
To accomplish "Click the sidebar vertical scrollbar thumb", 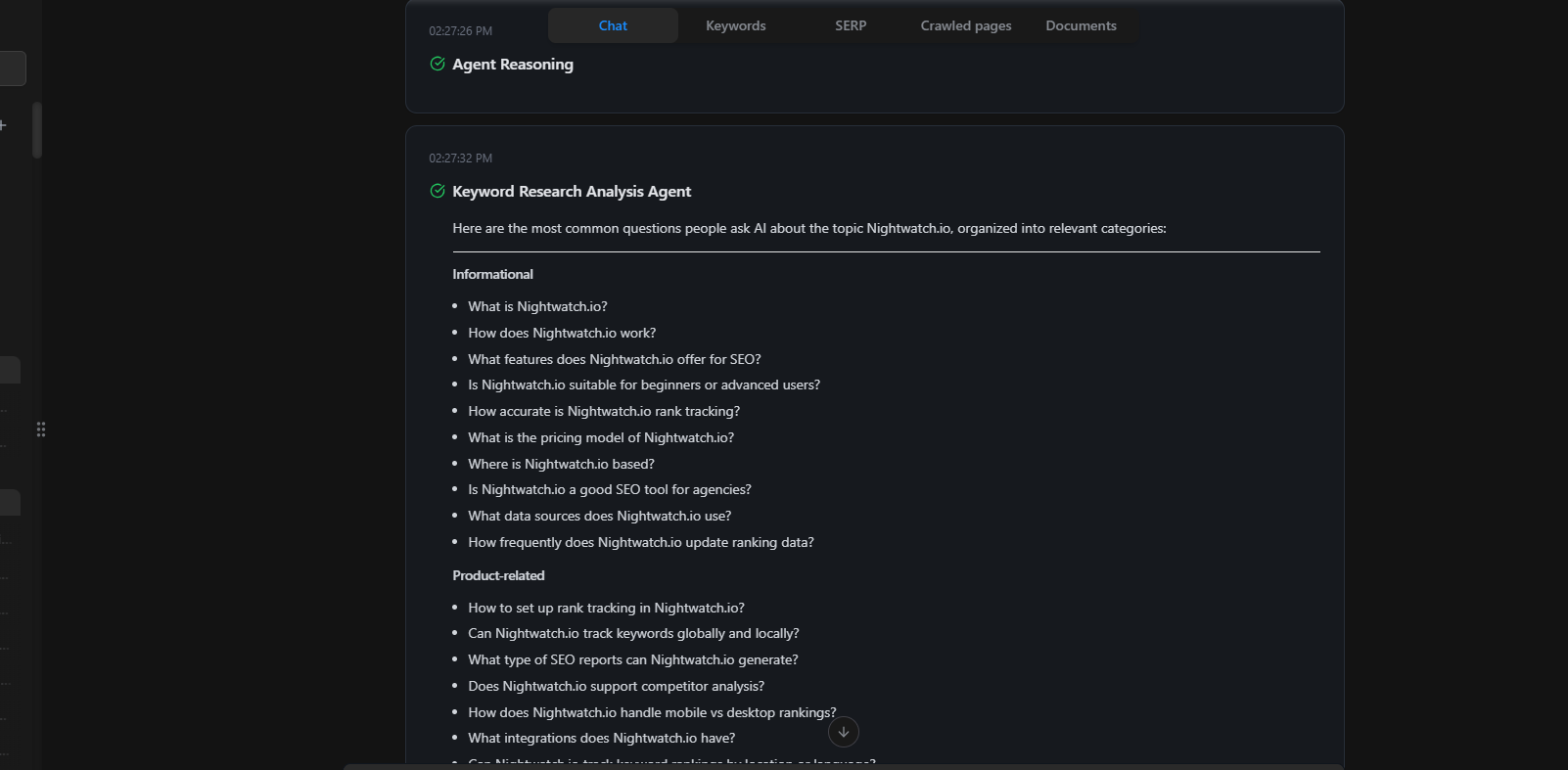I will point(36,130).
